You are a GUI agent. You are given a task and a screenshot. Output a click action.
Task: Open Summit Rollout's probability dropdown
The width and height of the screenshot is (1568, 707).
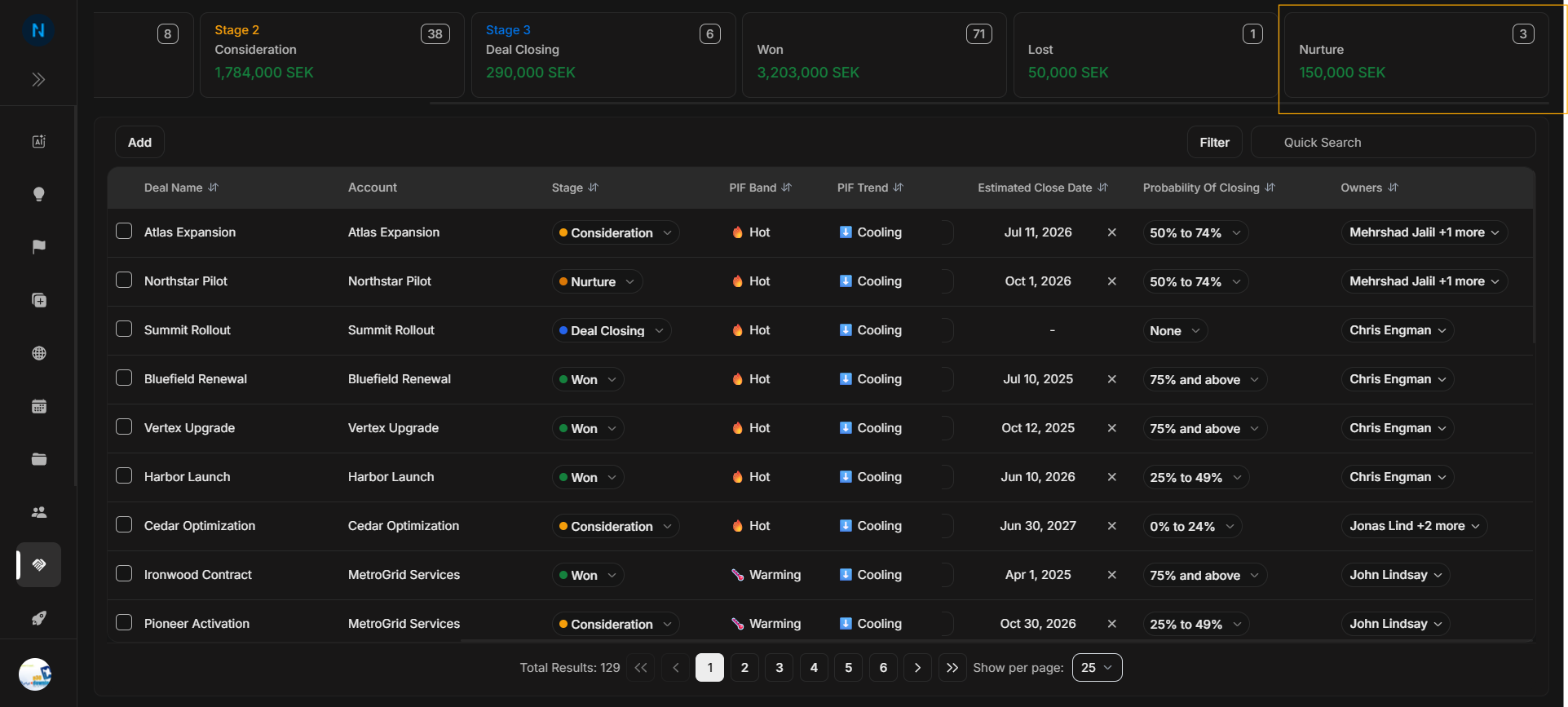[x=1175, y=330]
